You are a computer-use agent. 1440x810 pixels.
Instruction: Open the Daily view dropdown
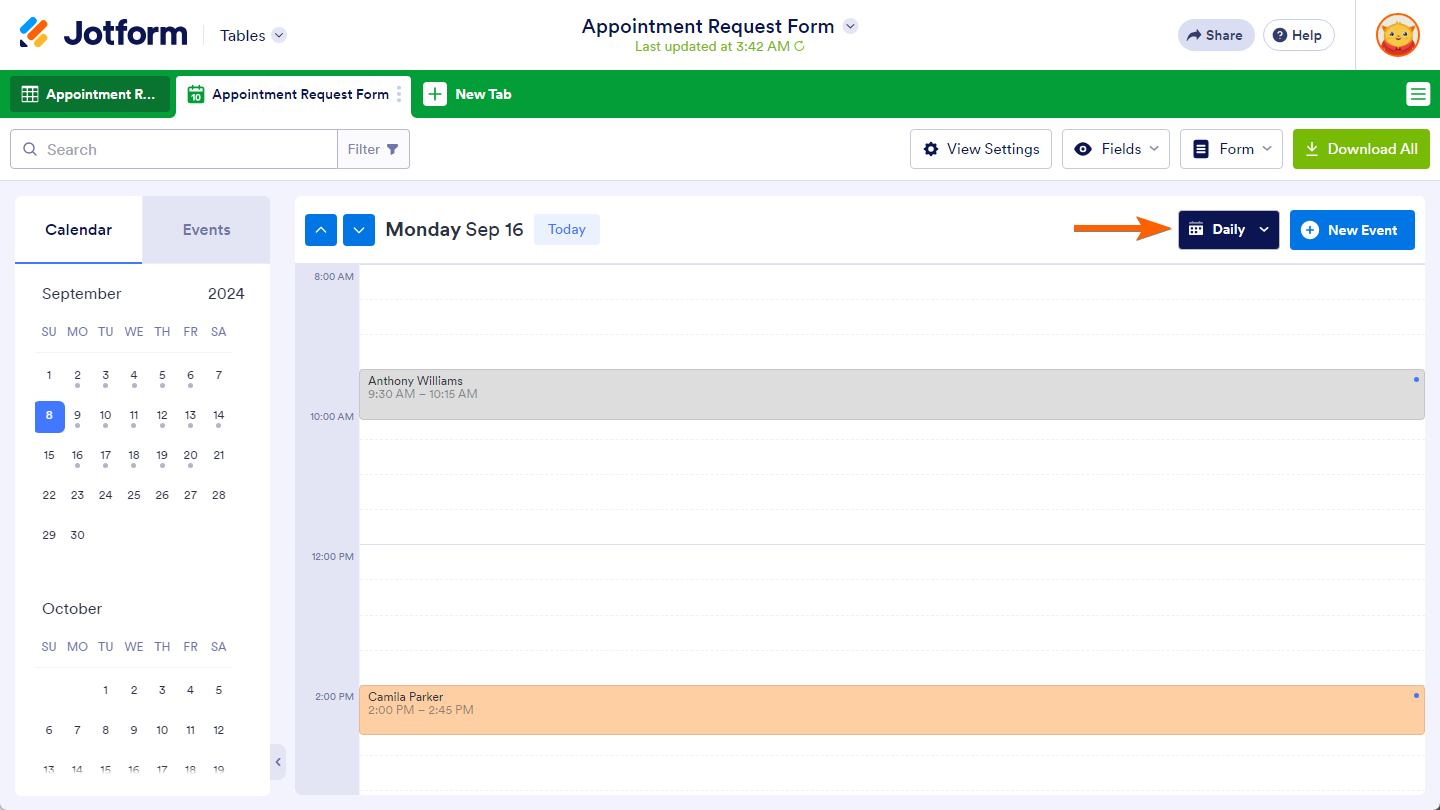point(1228,230)
